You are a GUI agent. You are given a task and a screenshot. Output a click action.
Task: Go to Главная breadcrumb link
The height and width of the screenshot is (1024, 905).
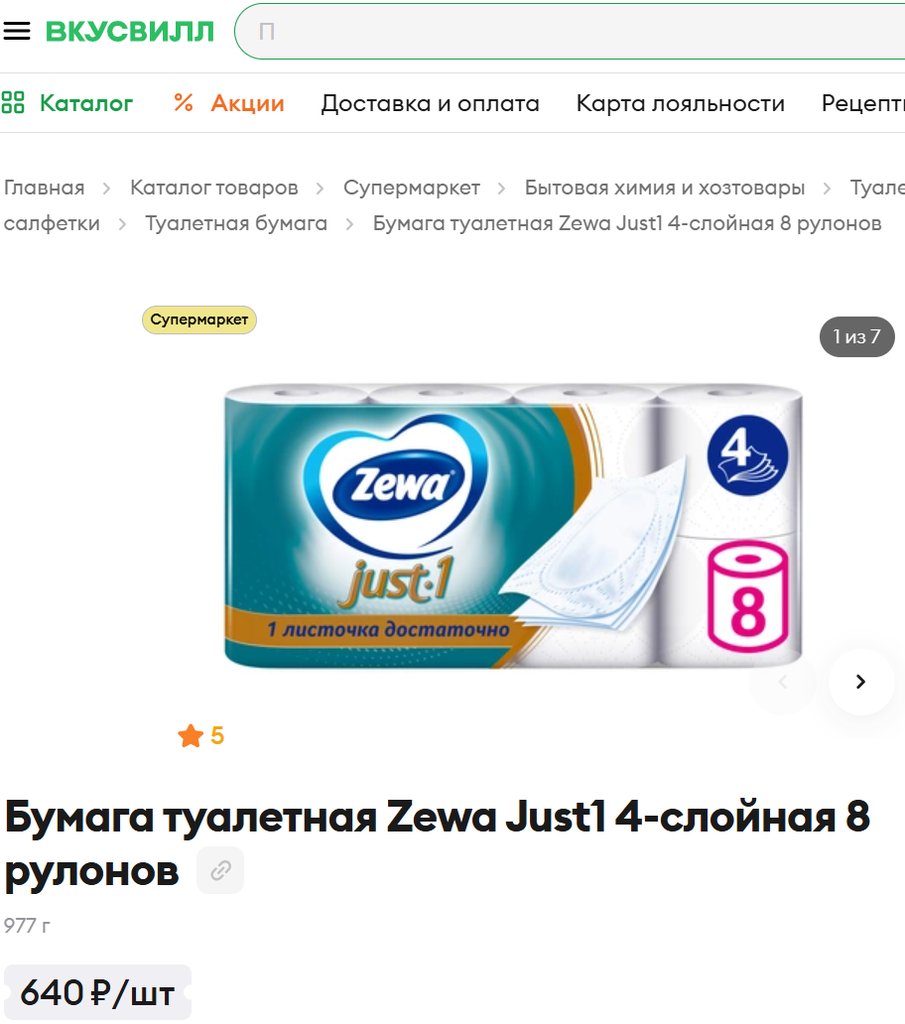click(44, 188)
